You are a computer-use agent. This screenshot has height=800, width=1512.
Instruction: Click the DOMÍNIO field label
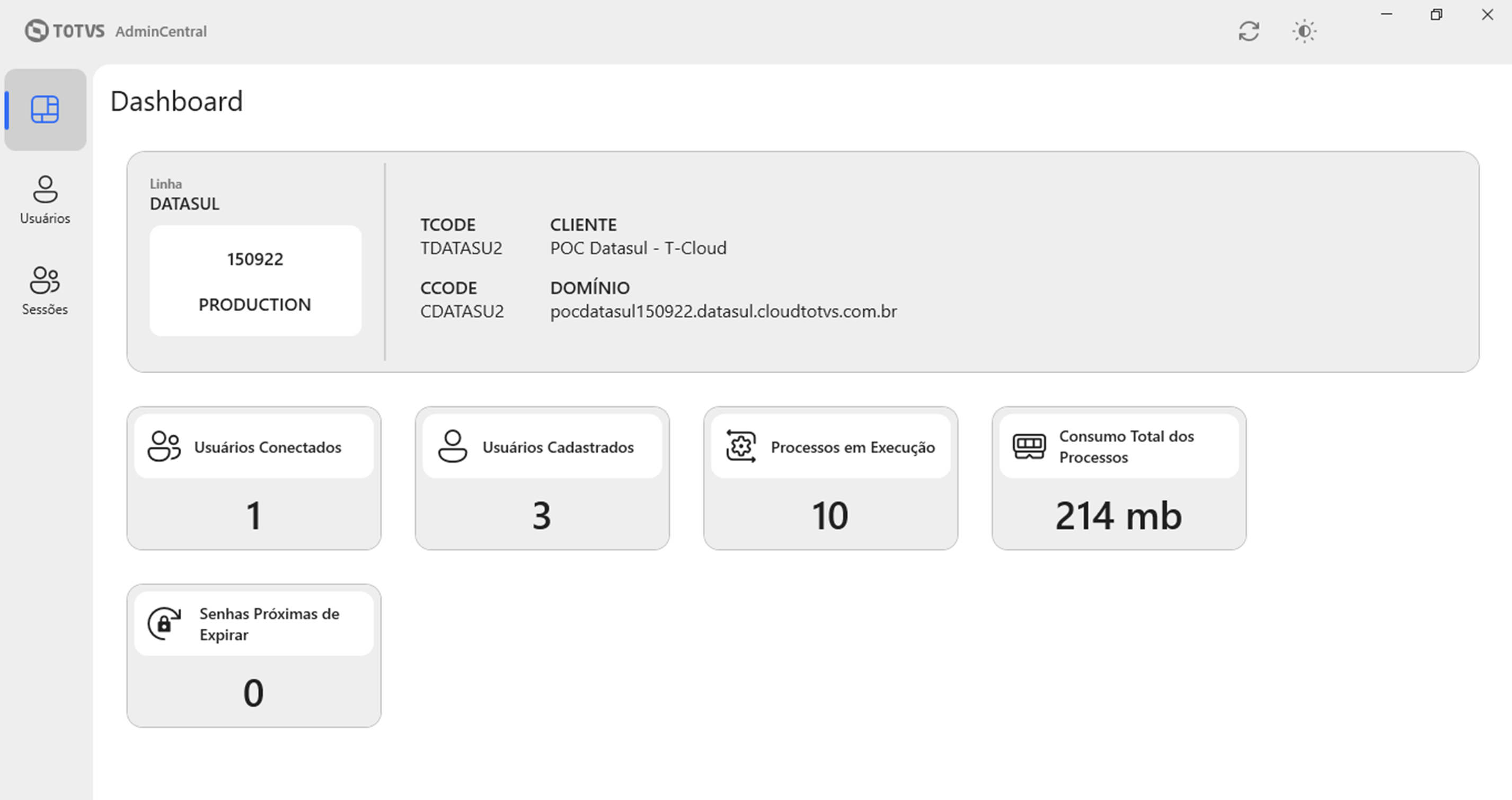tap(590, 287)
